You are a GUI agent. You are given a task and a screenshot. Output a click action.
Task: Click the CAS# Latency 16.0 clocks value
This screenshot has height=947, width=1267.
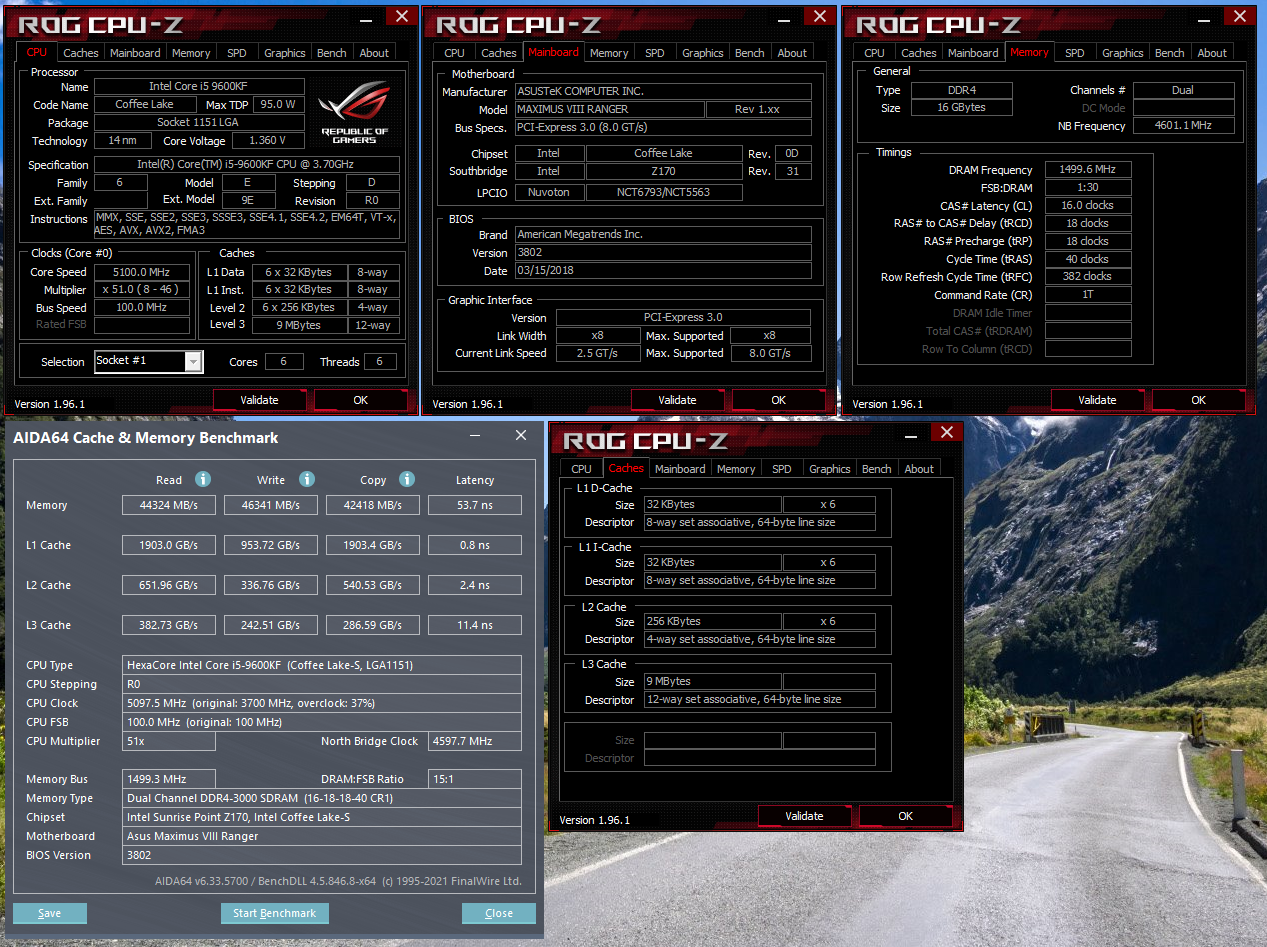1088,206
